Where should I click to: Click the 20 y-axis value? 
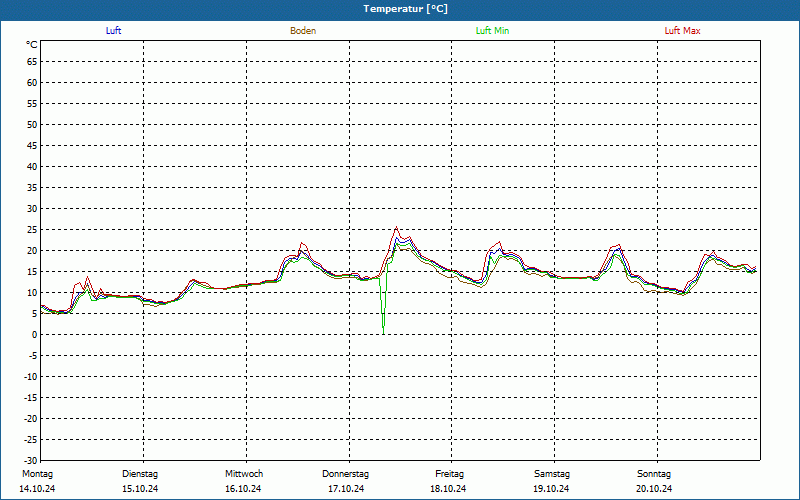[32, 251]
